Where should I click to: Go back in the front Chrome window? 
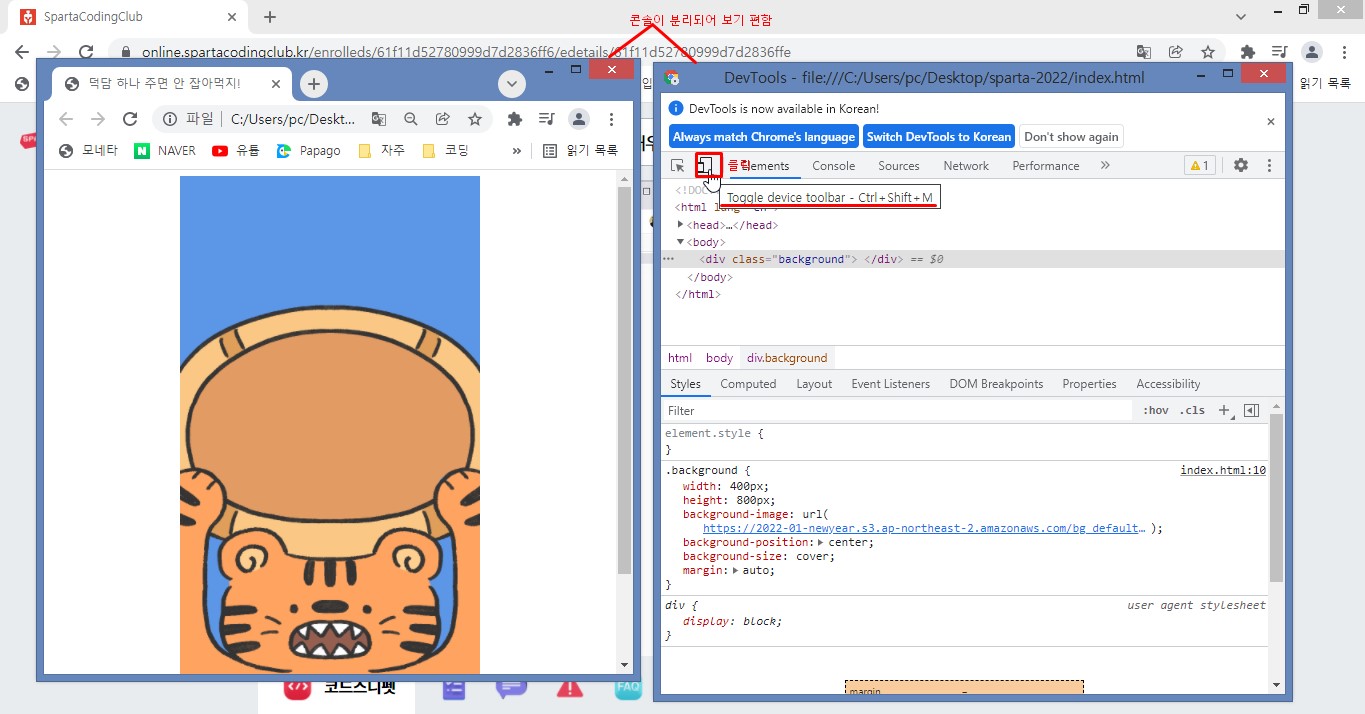click(66, 119)
